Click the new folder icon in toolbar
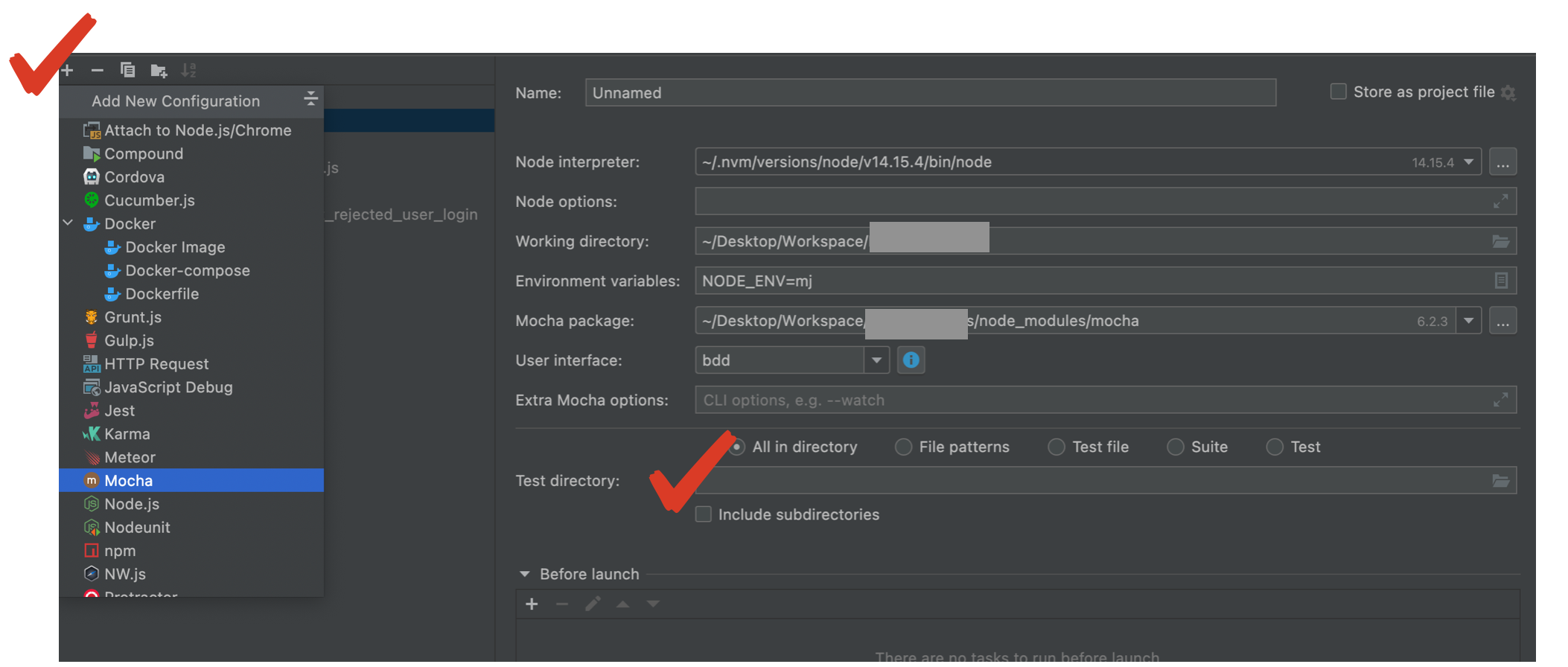The height and width of the screenshot is (667, 1568). tap(159, 71)
